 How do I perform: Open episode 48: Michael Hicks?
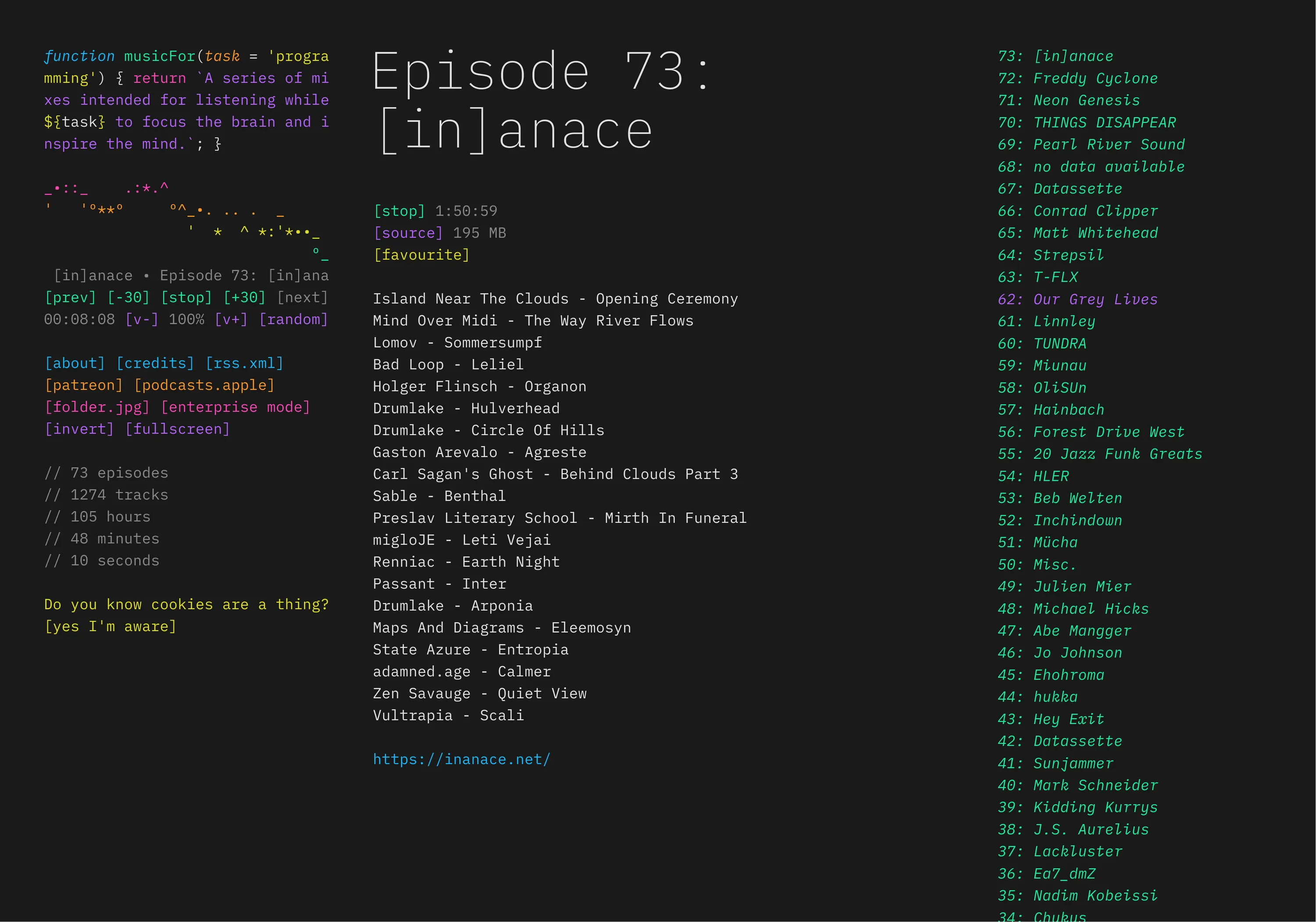[1073, 608]
